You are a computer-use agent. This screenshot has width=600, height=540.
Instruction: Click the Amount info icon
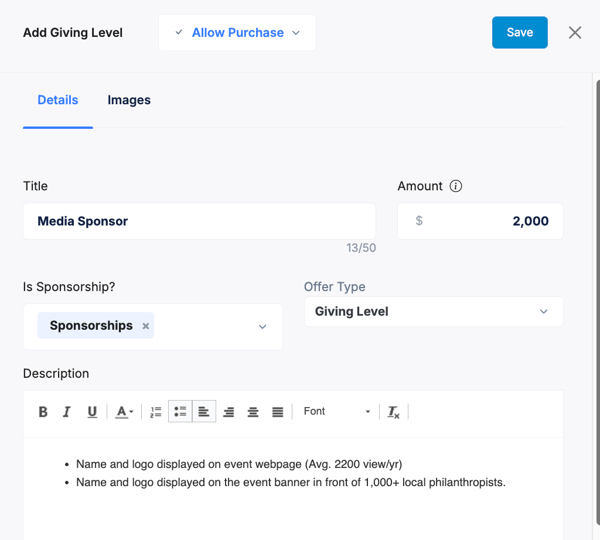tap(456, 186)
